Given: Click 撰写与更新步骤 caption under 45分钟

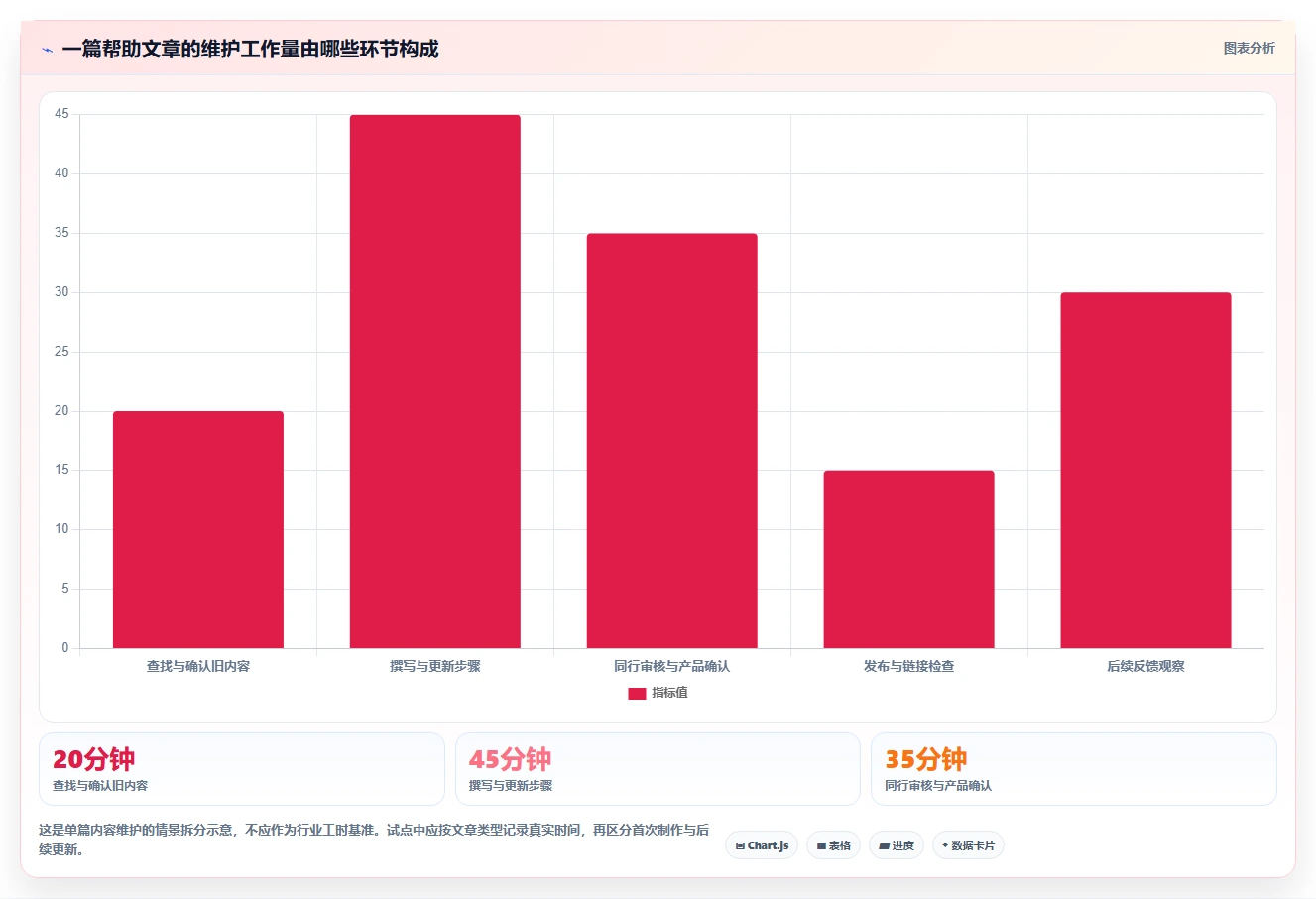Looking at the screenshot, I should click(511, 786).
